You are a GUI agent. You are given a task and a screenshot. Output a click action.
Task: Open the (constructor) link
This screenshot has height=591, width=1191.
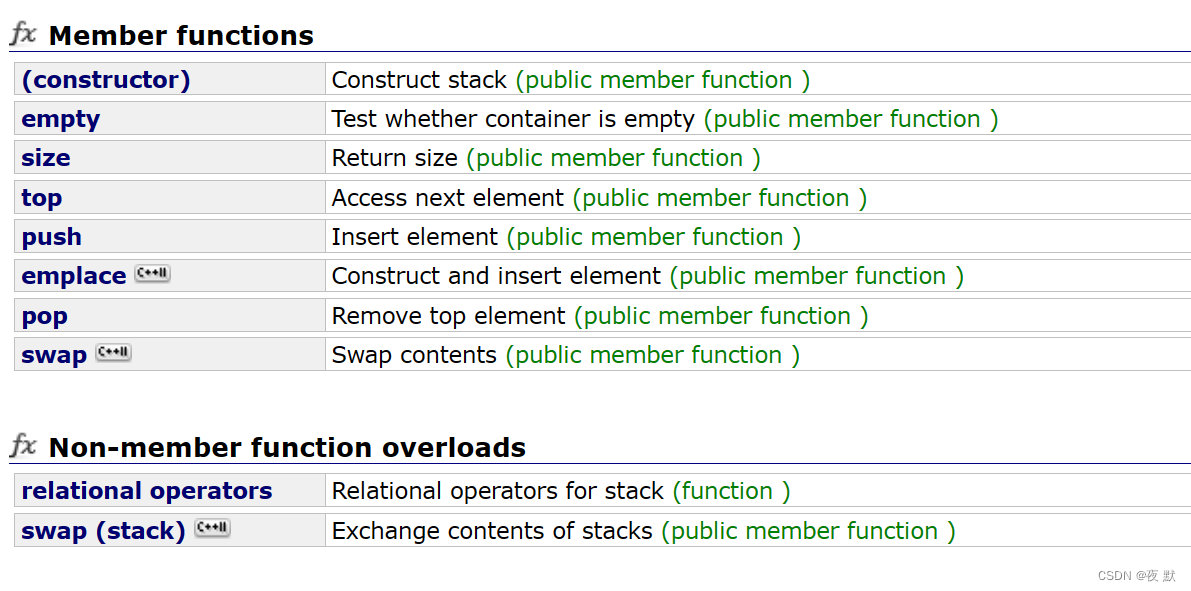click(106, 80)
